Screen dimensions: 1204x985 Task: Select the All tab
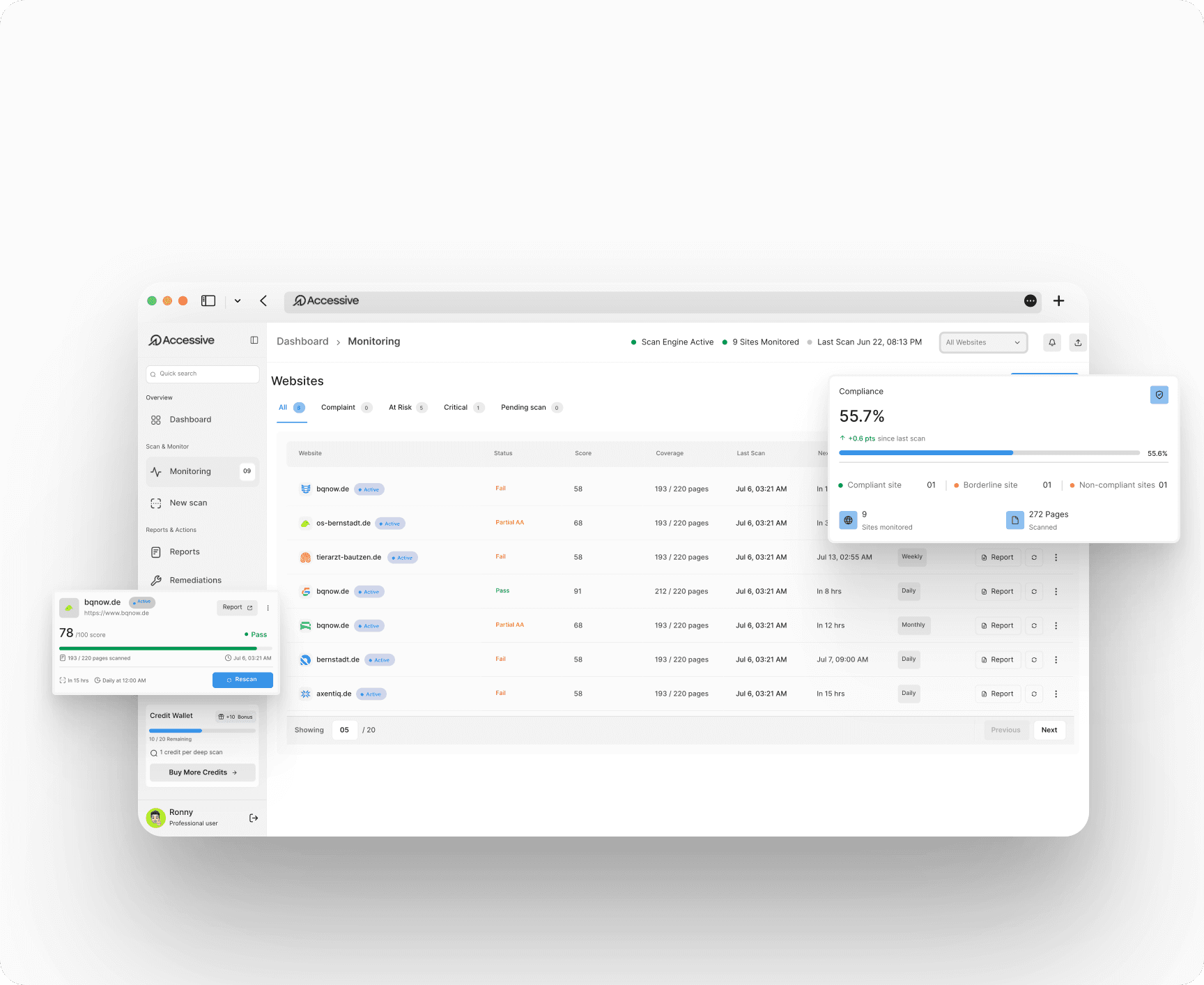click(x=291, y=407)
